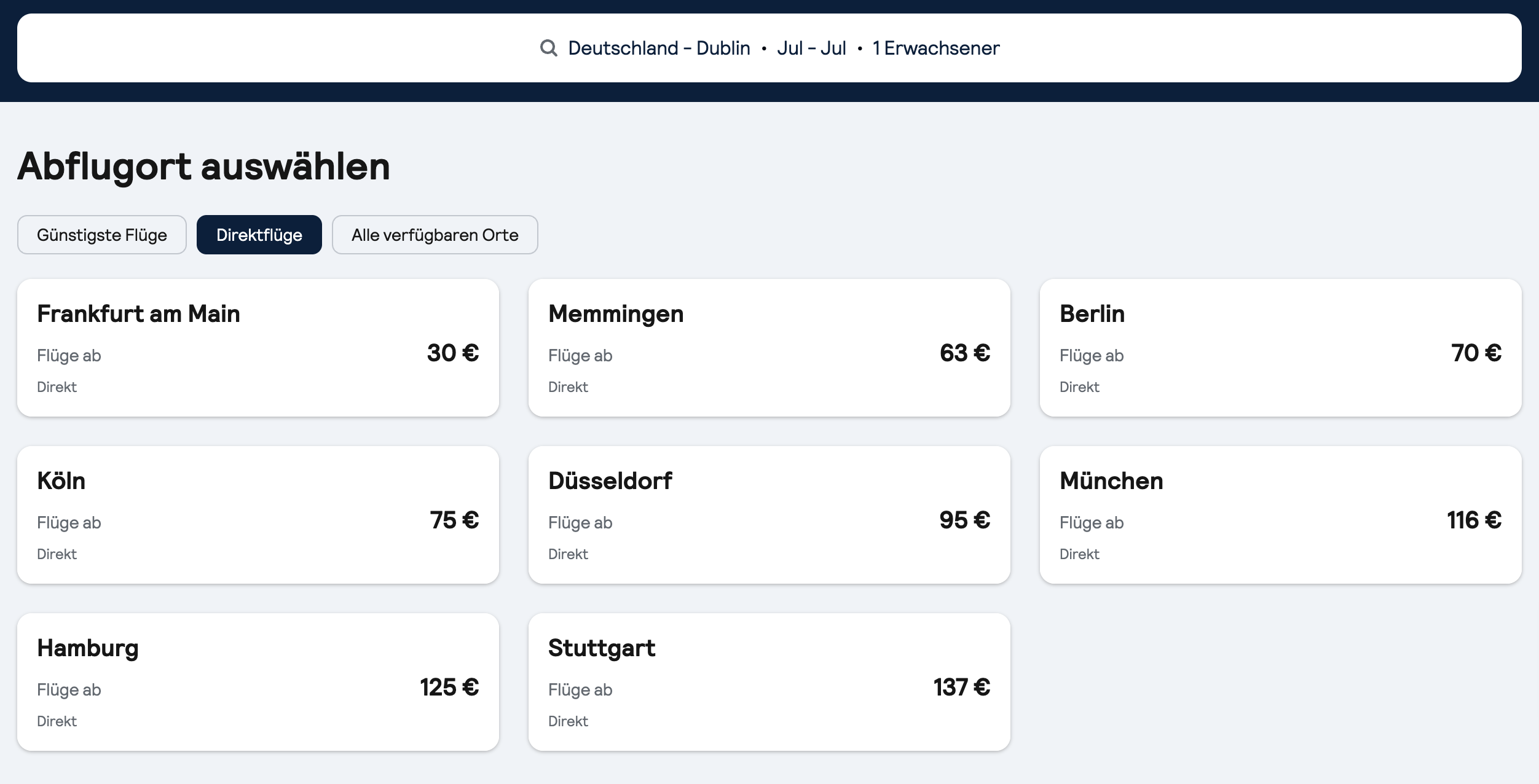Select München departure card
Screen dimensions: 1539x784
click(x=1280, y=515)
